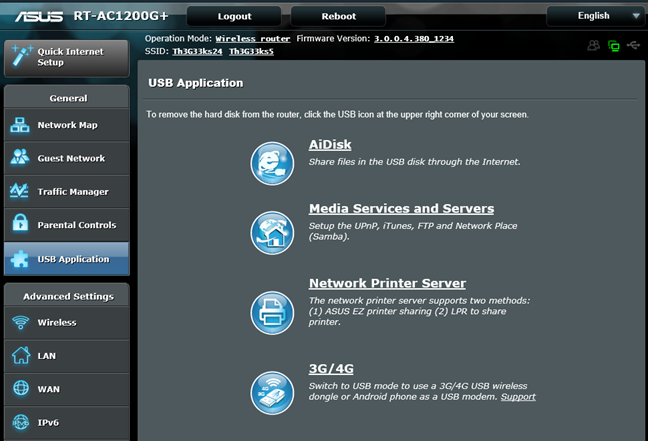Image resolution: width=648 pixels, height=441 pixels.
Task: Click the Support link in 3G/4G description
Action: [518, 397]
